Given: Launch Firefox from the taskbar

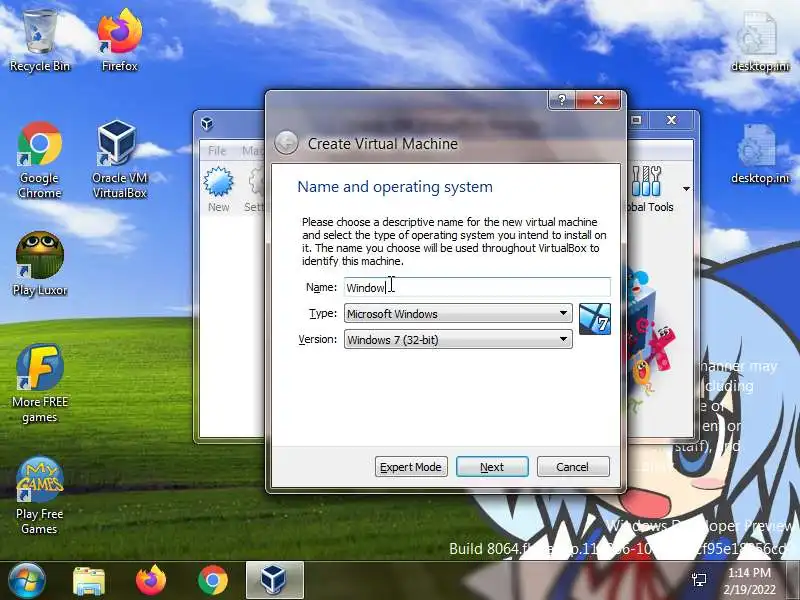Looking at the screenshot, I should (151, 581).
